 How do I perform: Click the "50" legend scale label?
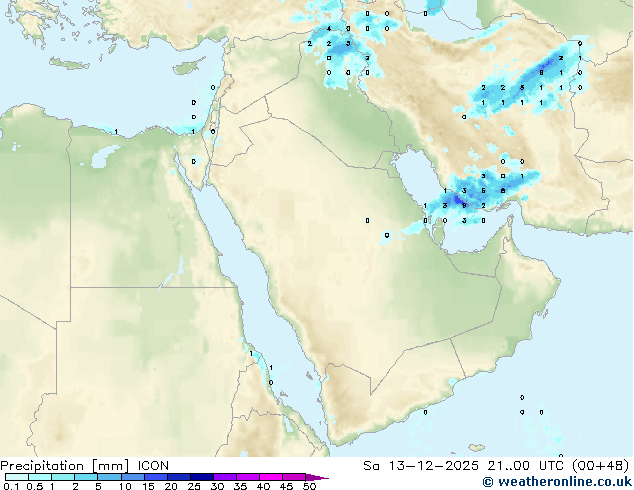pyautogui.click(x=309, y=486)
